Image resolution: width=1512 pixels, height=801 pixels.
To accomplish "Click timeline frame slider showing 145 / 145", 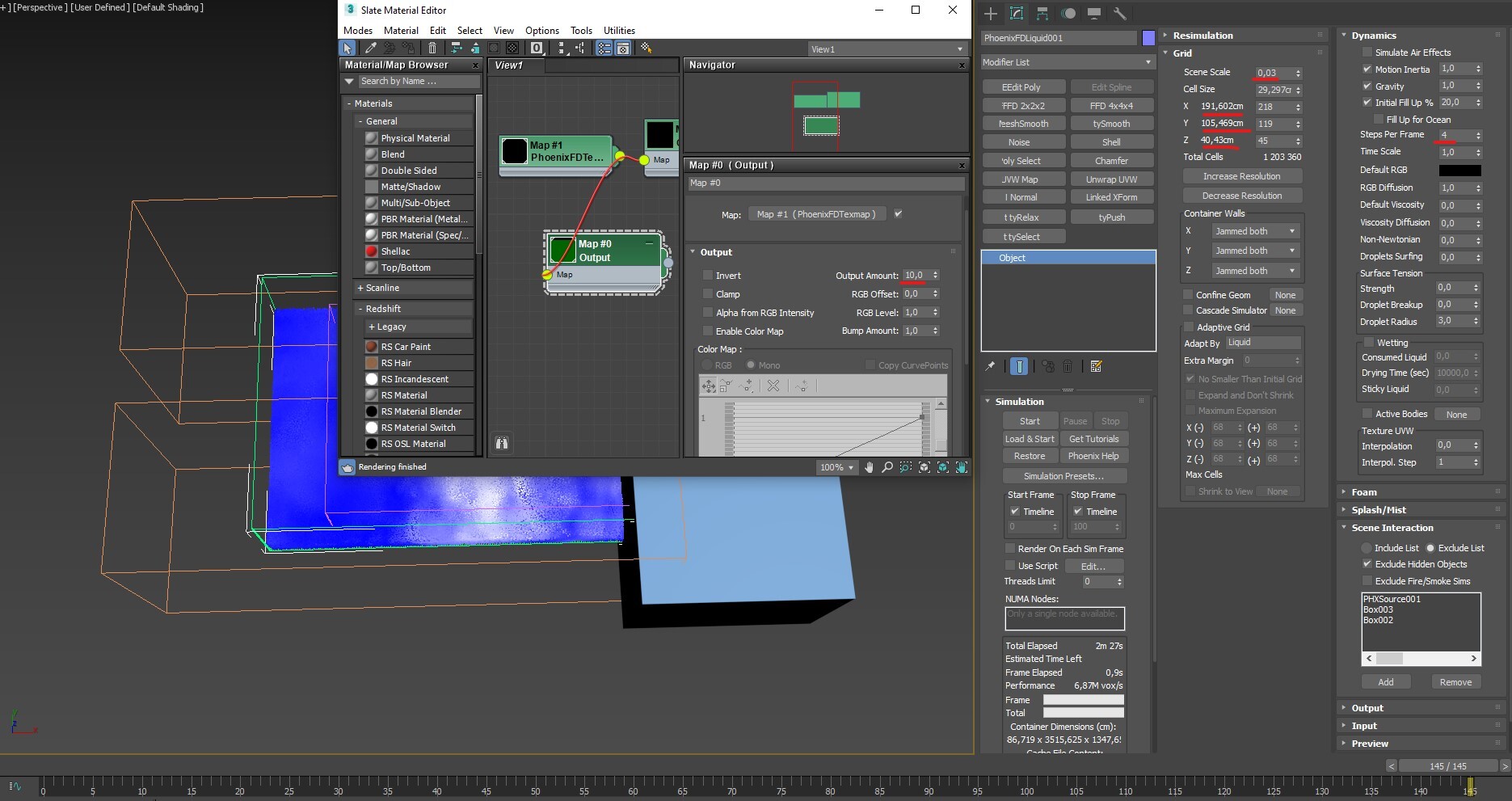I will [1447, 766].
